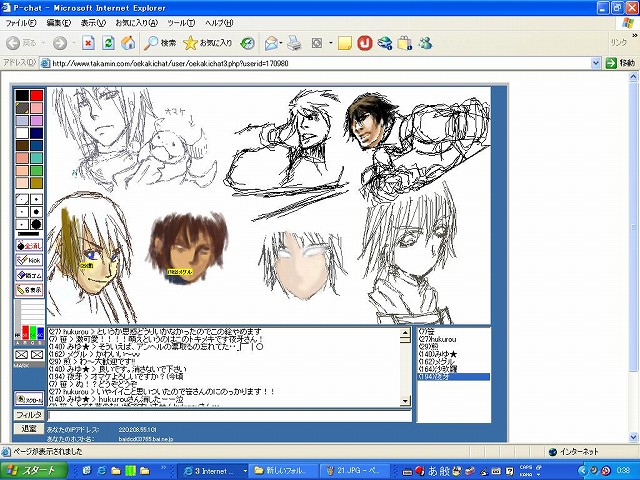
Task: Click the globe network toolbar icon
Action: (x=385, y=43)
